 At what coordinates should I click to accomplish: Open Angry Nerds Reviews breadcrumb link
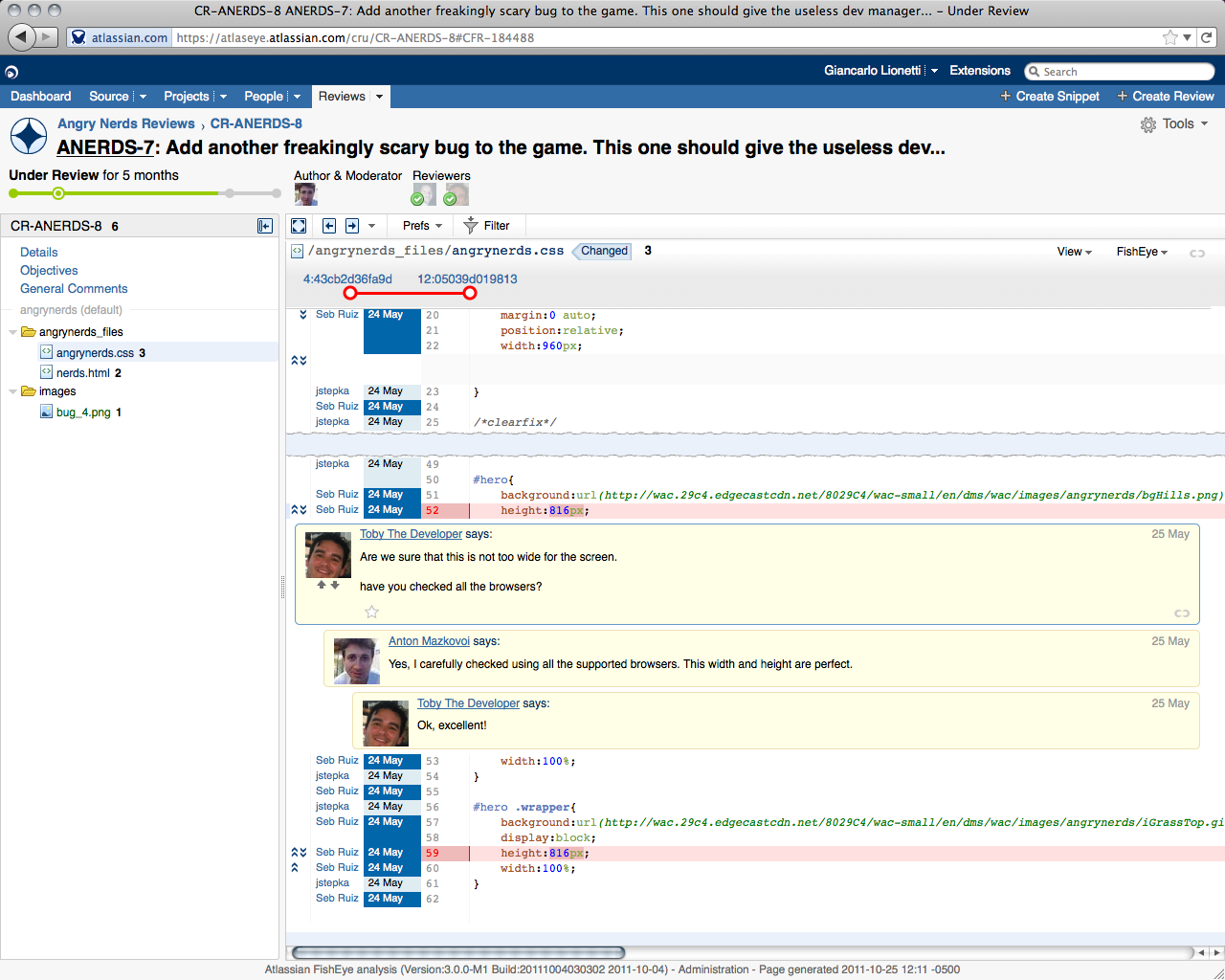pos(125,123)
